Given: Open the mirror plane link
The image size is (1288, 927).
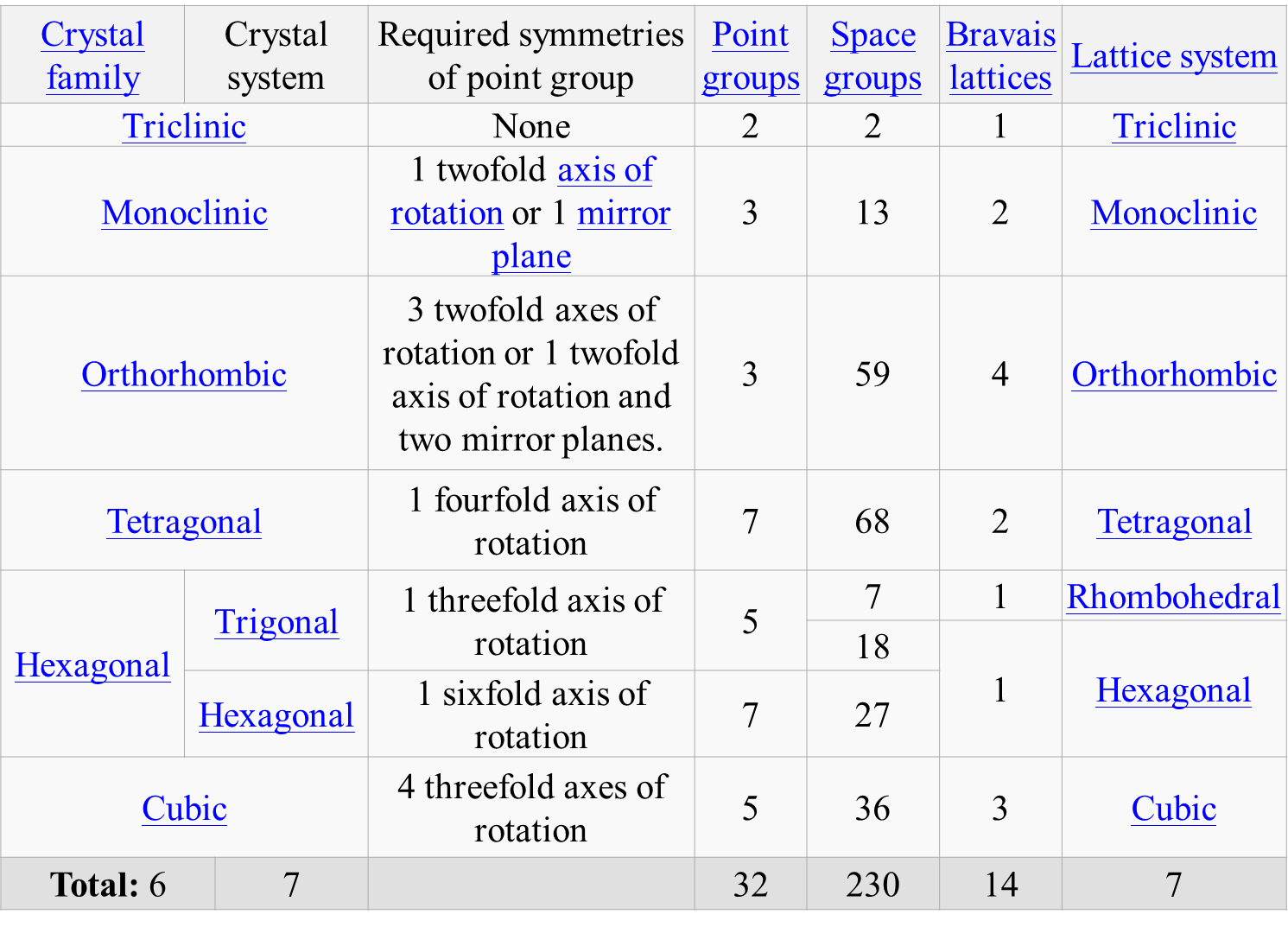Looking at the screenshot, I should coord(623,213).
